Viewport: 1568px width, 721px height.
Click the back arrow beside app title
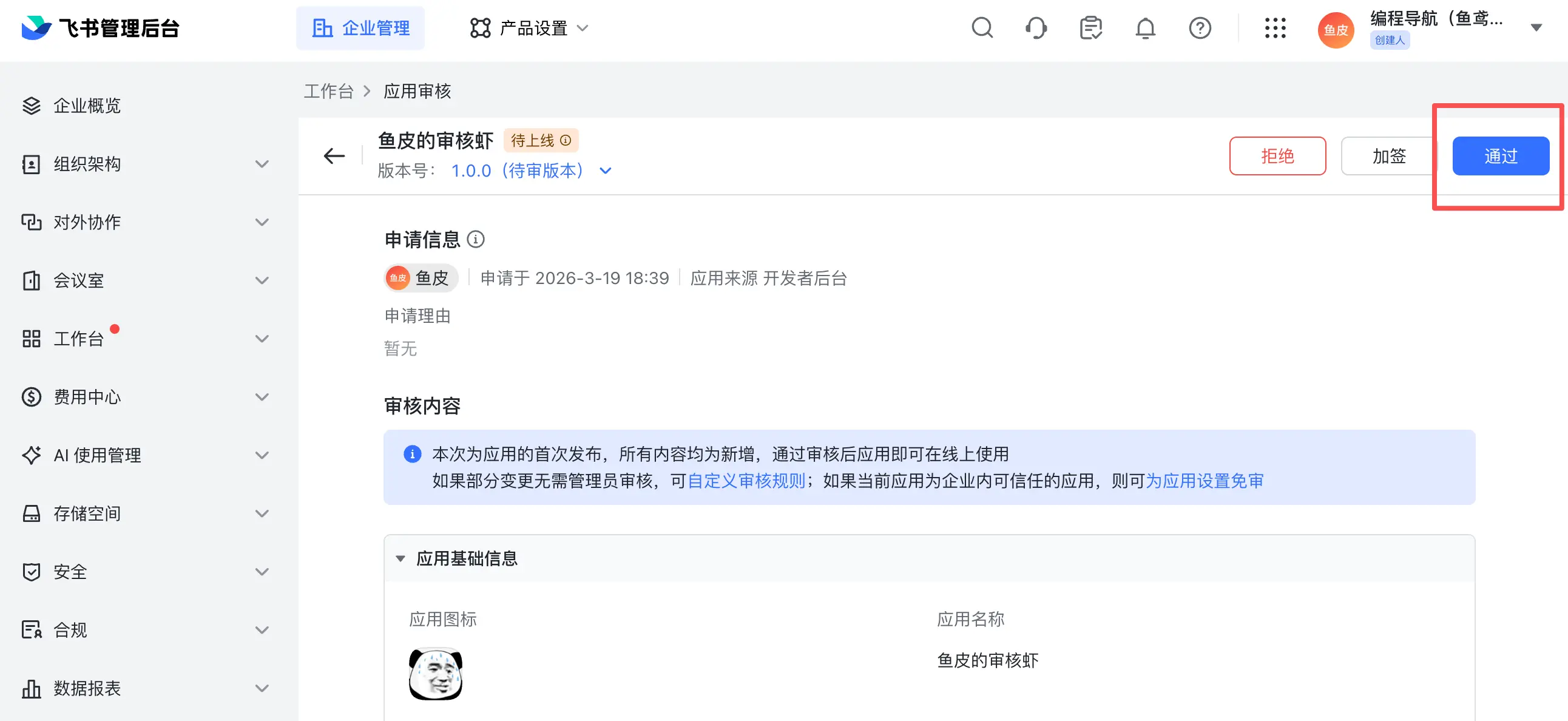334,156
